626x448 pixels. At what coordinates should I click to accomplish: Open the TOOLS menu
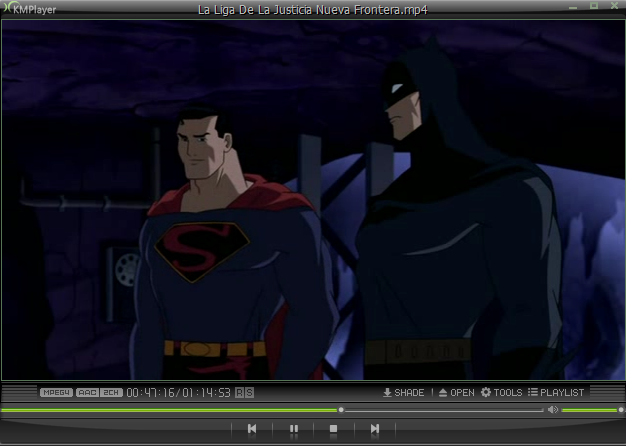(x=501, y=392)
